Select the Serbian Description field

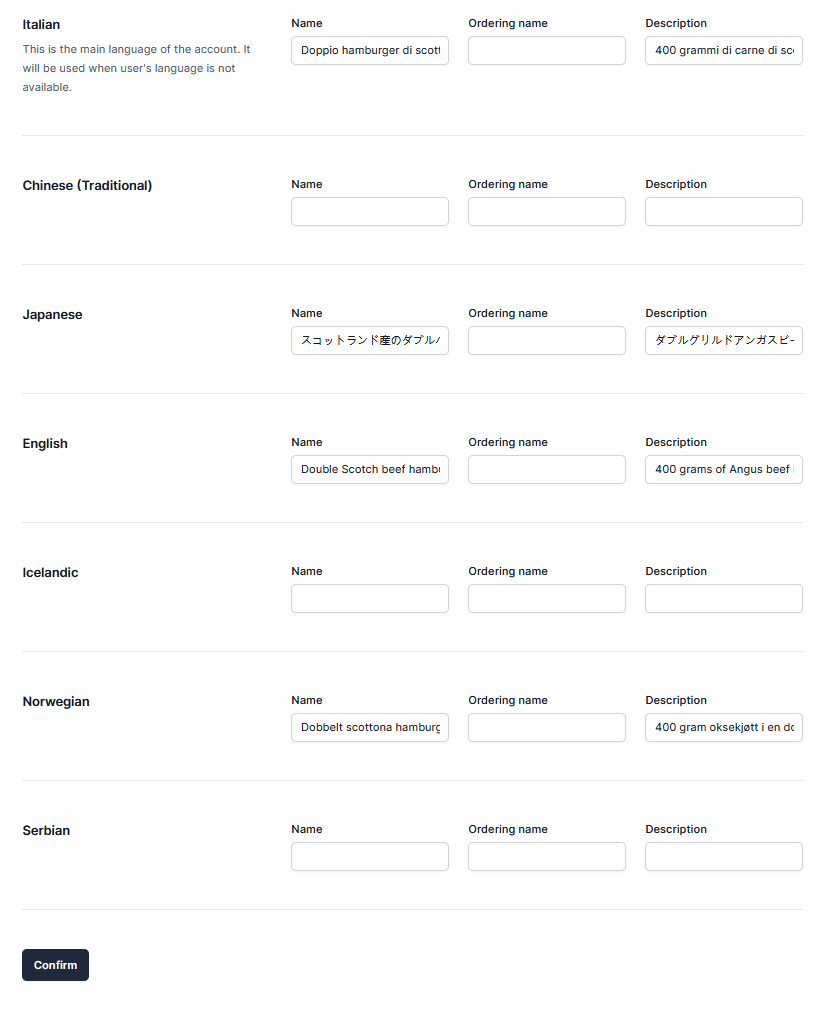coord(724,856)
